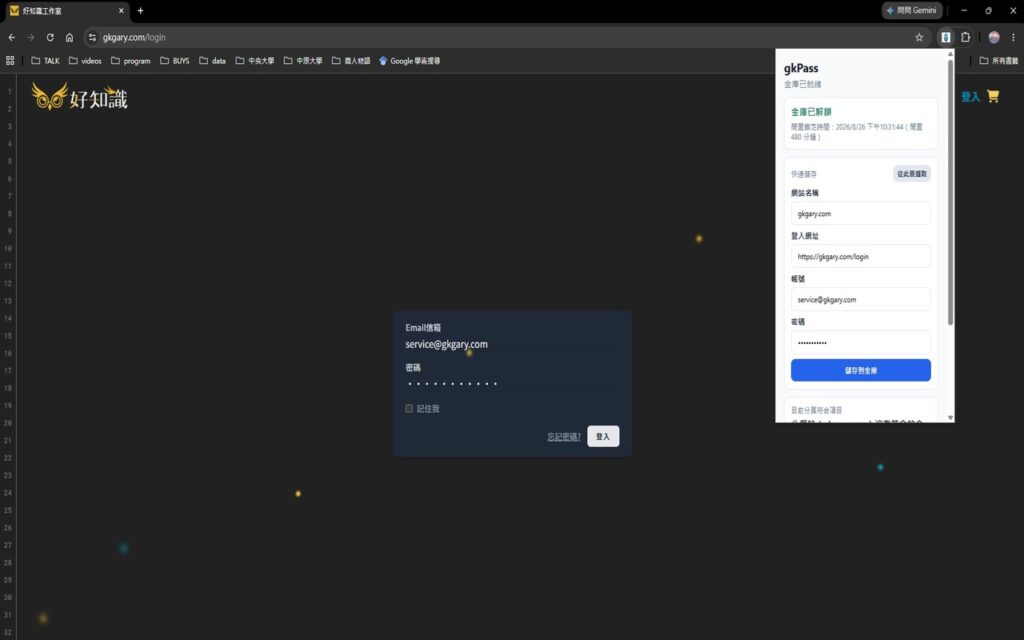
Task: Open the Extensions puzzle icon
Action: pyautogui.click(x=965, y=37)
